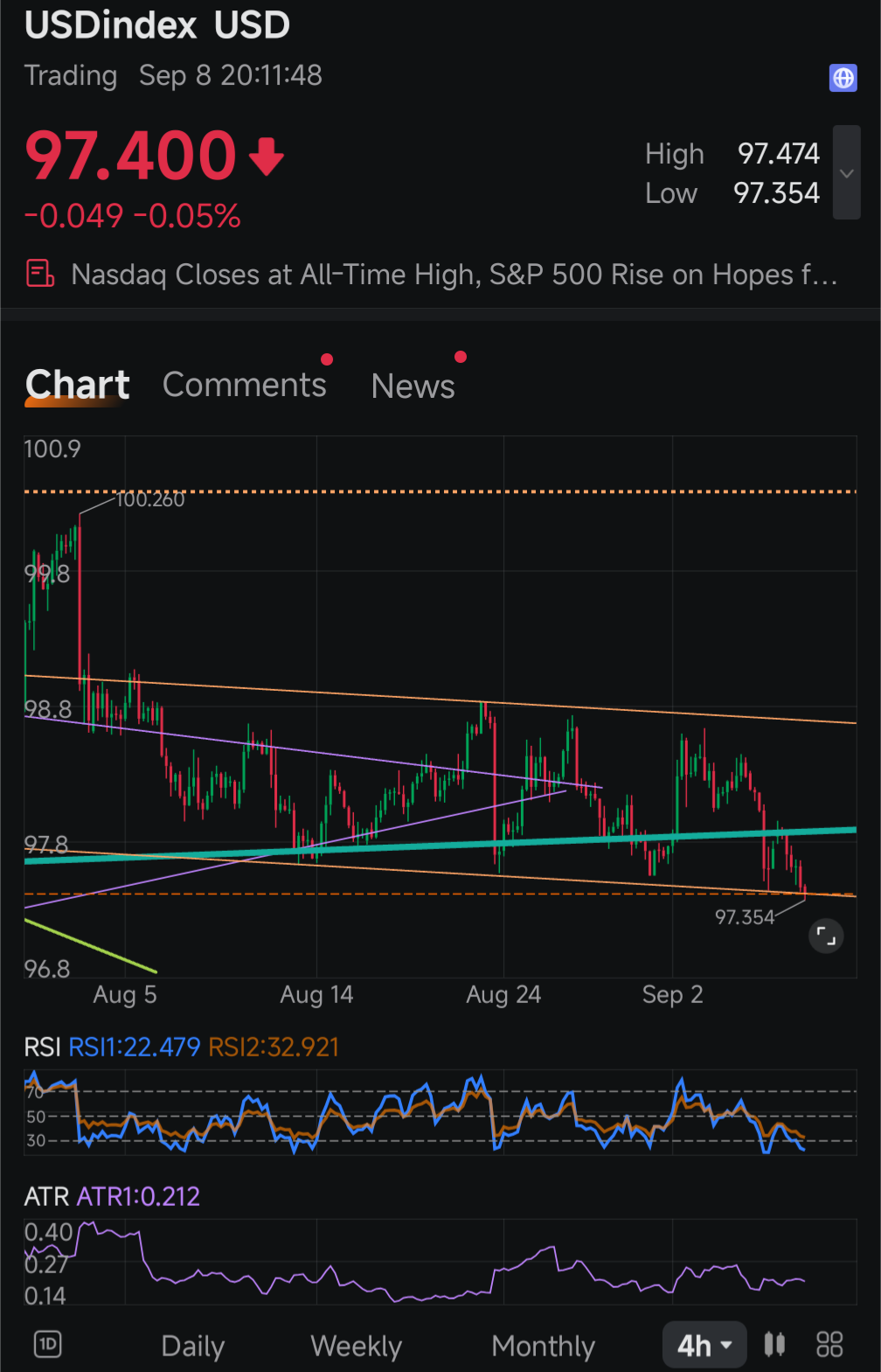Tap the RSI1:22.479 indicator value
The image size is (881, 1372).
click(x=135, y=1047)
